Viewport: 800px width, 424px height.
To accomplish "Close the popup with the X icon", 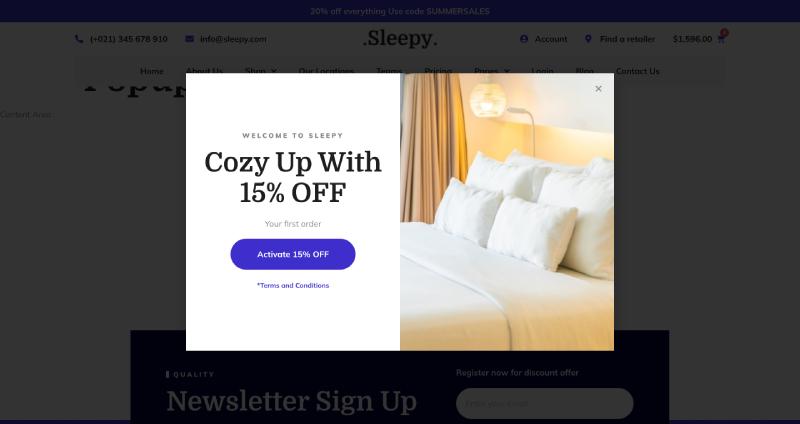I will tap(598, 89).
